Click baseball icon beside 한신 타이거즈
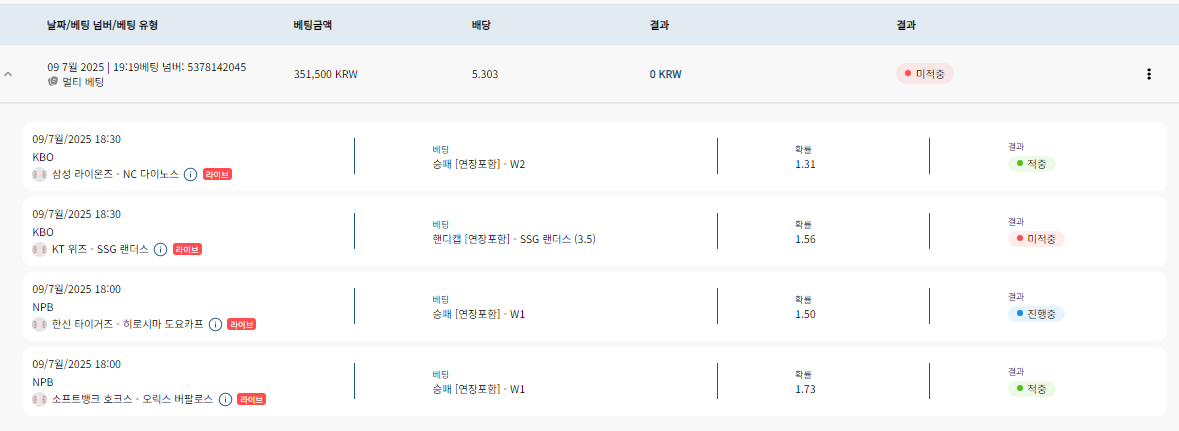Screen dimensions: 1179x431 (40, 324)
